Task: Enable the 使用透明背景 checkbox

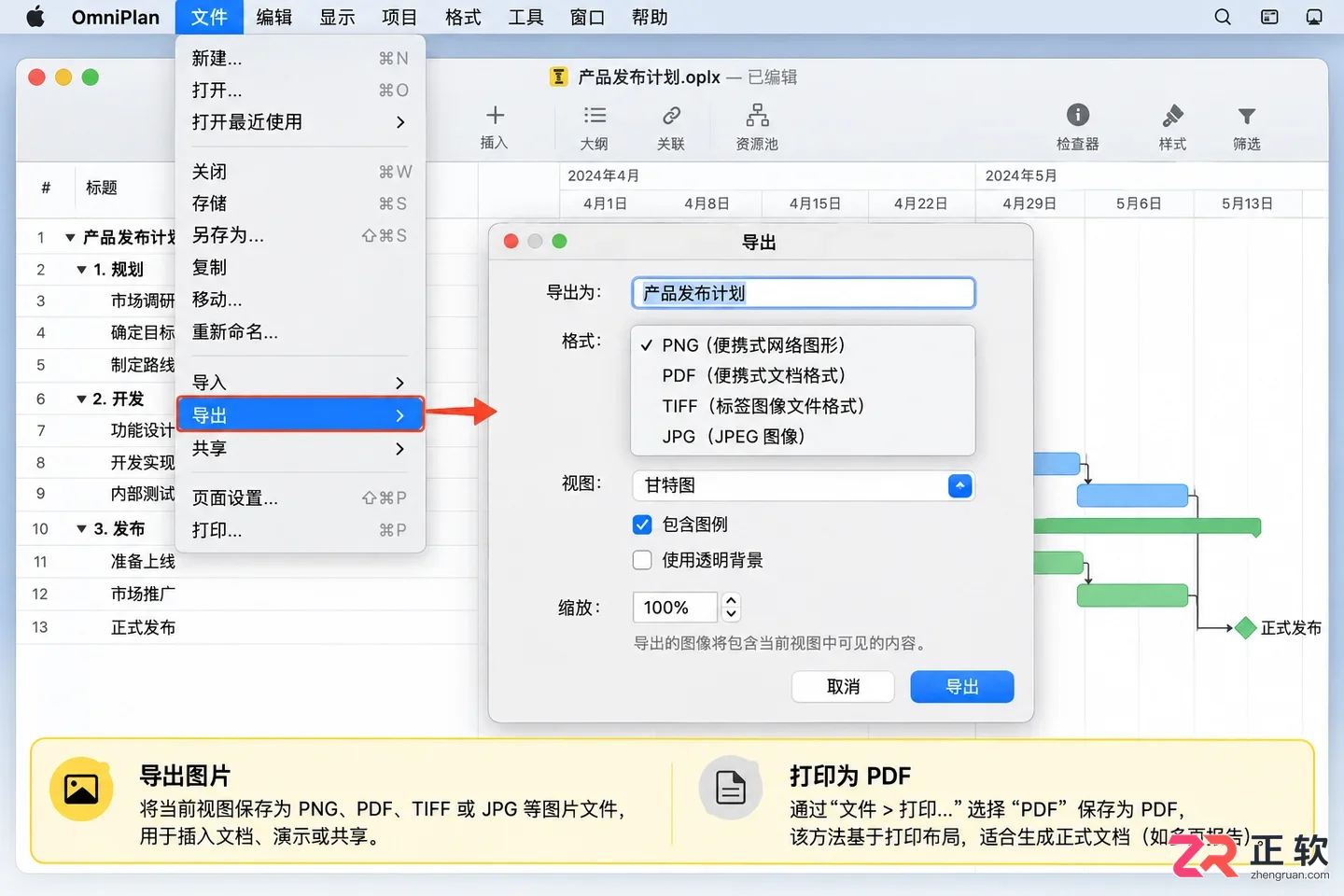Action: pyautogui.click(x=642, y=560)
